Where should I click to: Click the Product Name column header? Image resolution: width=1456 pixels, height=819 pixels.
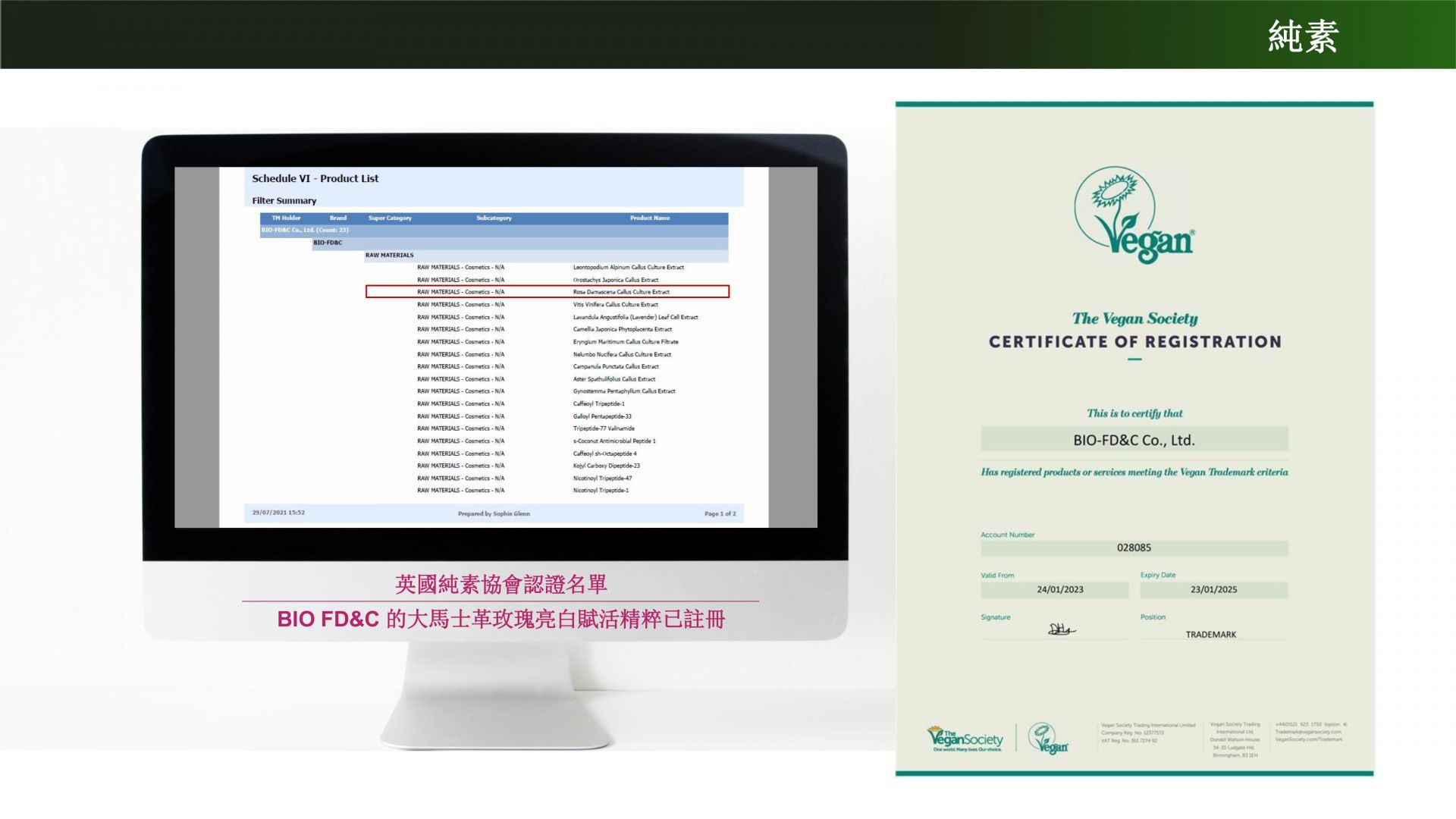point(649,218)
